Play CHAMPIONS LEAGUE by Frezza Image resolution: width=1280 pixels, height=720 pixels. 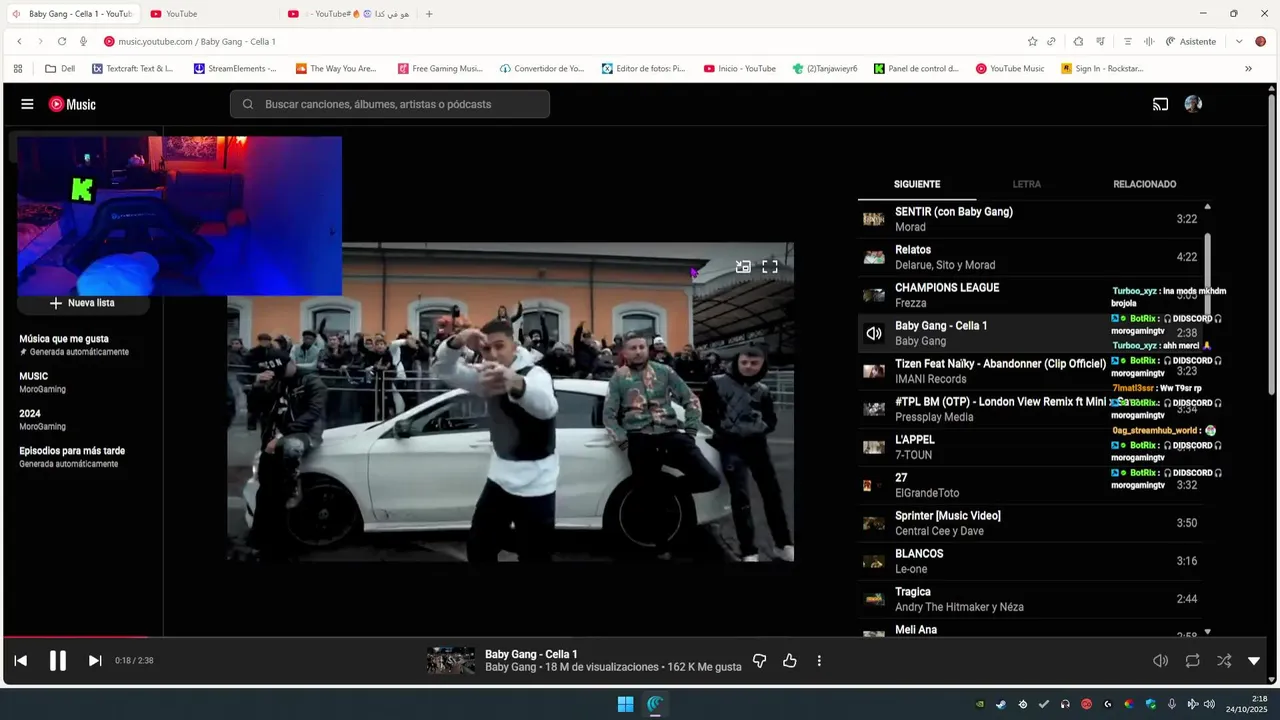coord(1032,295)
